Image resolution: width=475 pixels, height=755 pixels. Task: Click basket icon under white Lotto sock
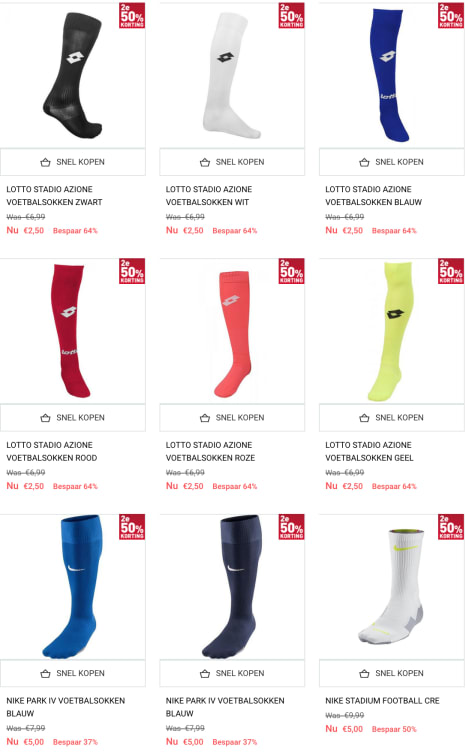click(205, 162)
